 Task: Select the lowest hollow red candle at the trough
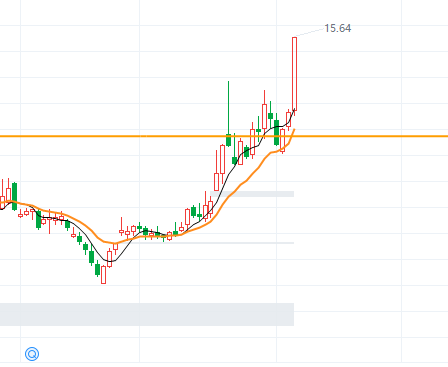click(x=103, y=275)
